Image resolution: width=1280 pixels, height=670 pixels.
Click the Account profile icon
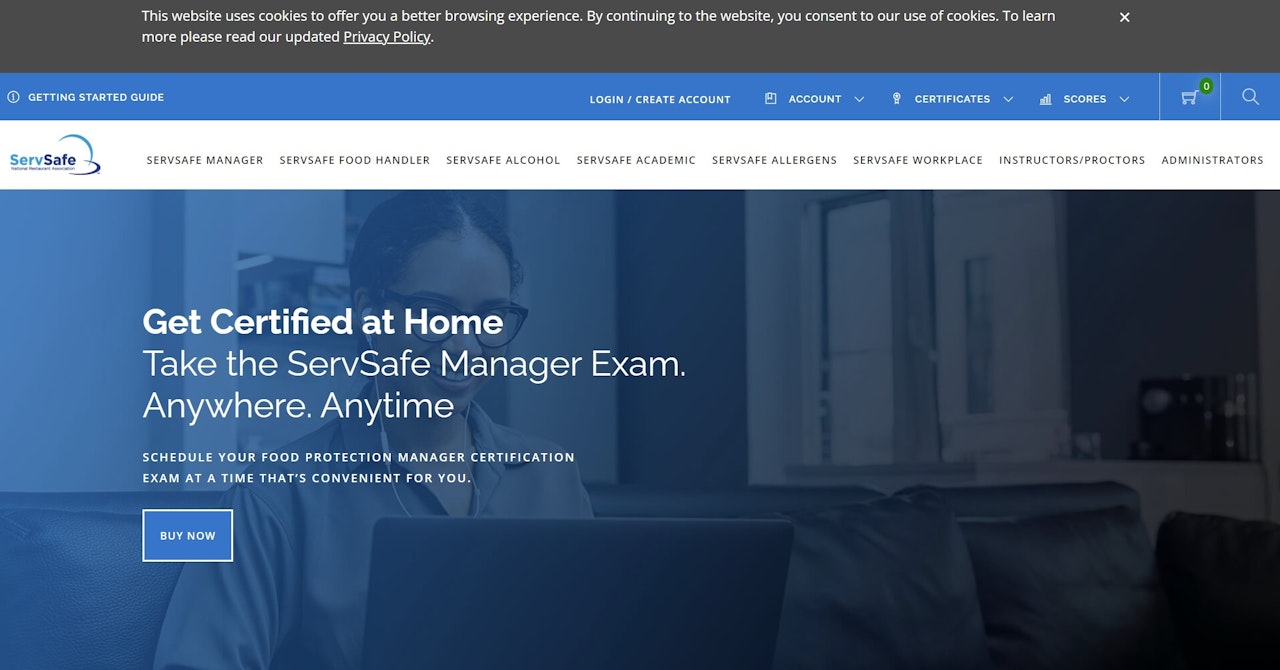coord(770,99)
